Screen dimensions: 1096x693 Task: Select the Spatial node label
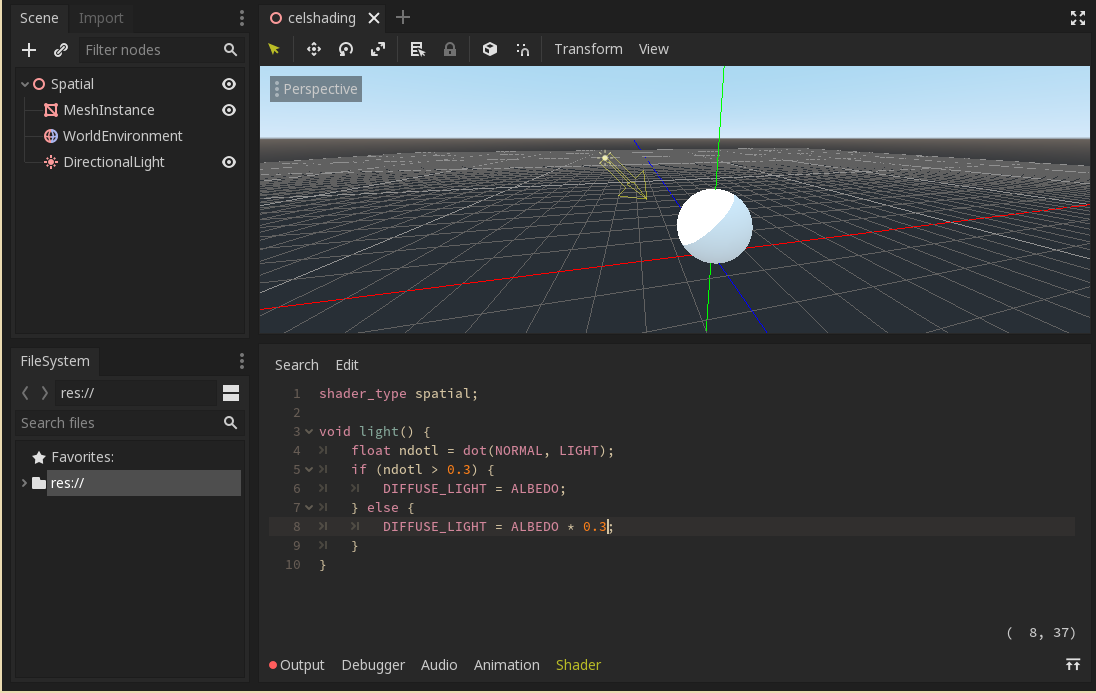tap(72, 84)
